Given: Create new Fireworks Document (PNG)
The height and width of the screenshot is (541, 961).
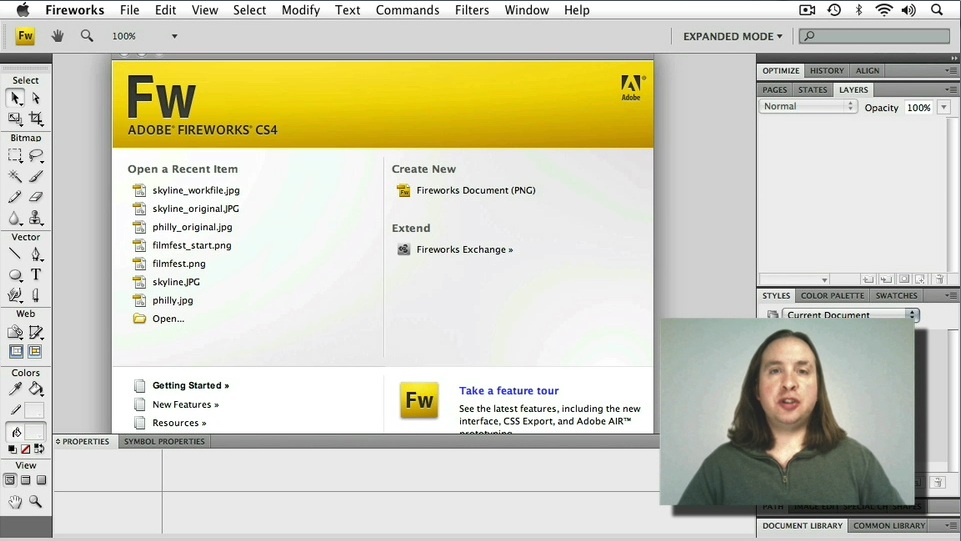Looking at the screenshot, I should point(476,191).
